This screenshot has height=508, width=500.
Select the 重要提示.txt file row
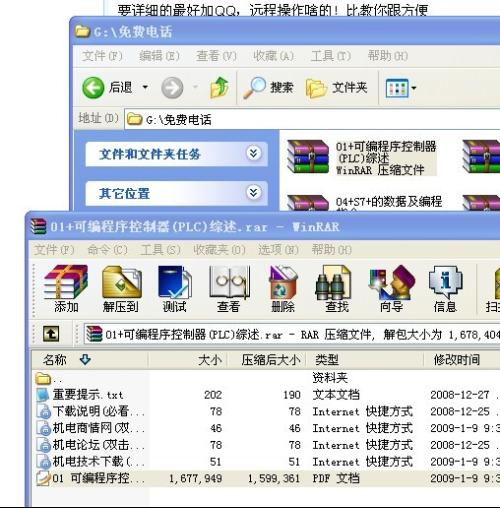(266, 395)
